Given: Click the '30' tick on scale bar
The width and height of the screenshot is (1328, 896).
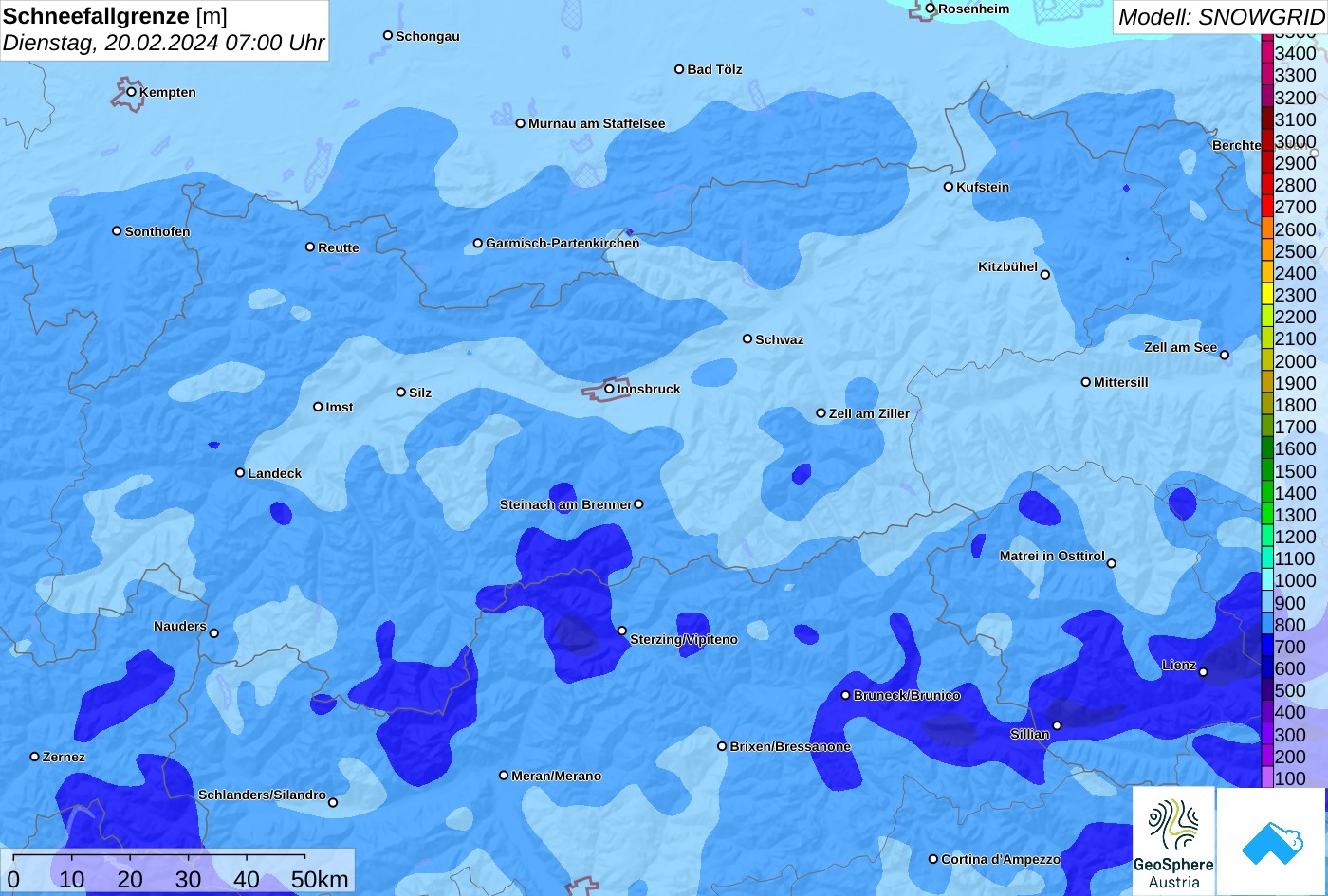Looking at the screenshot, I should tap(188, 879).
